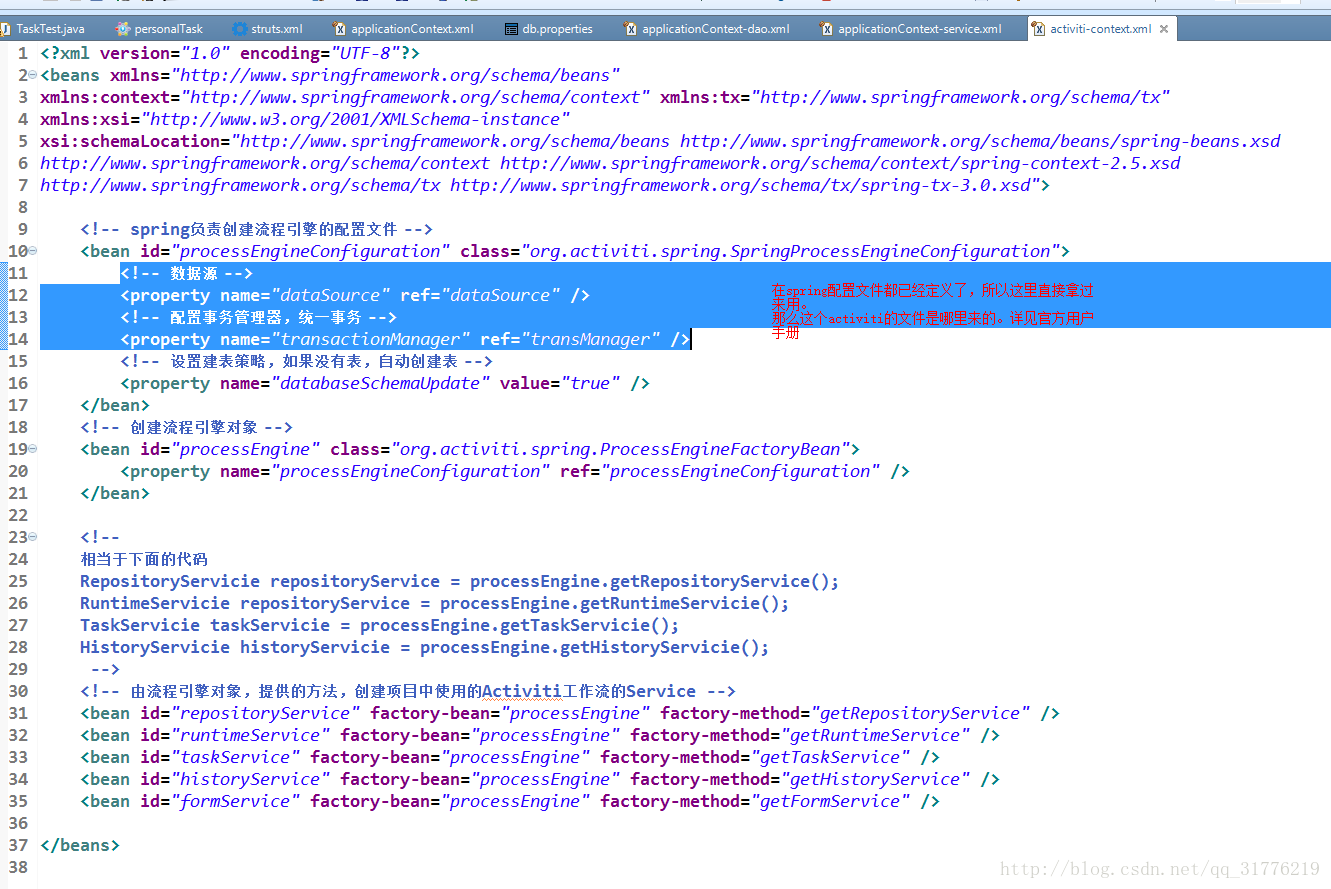Click the underlined word Activiti on line 30

522,691
